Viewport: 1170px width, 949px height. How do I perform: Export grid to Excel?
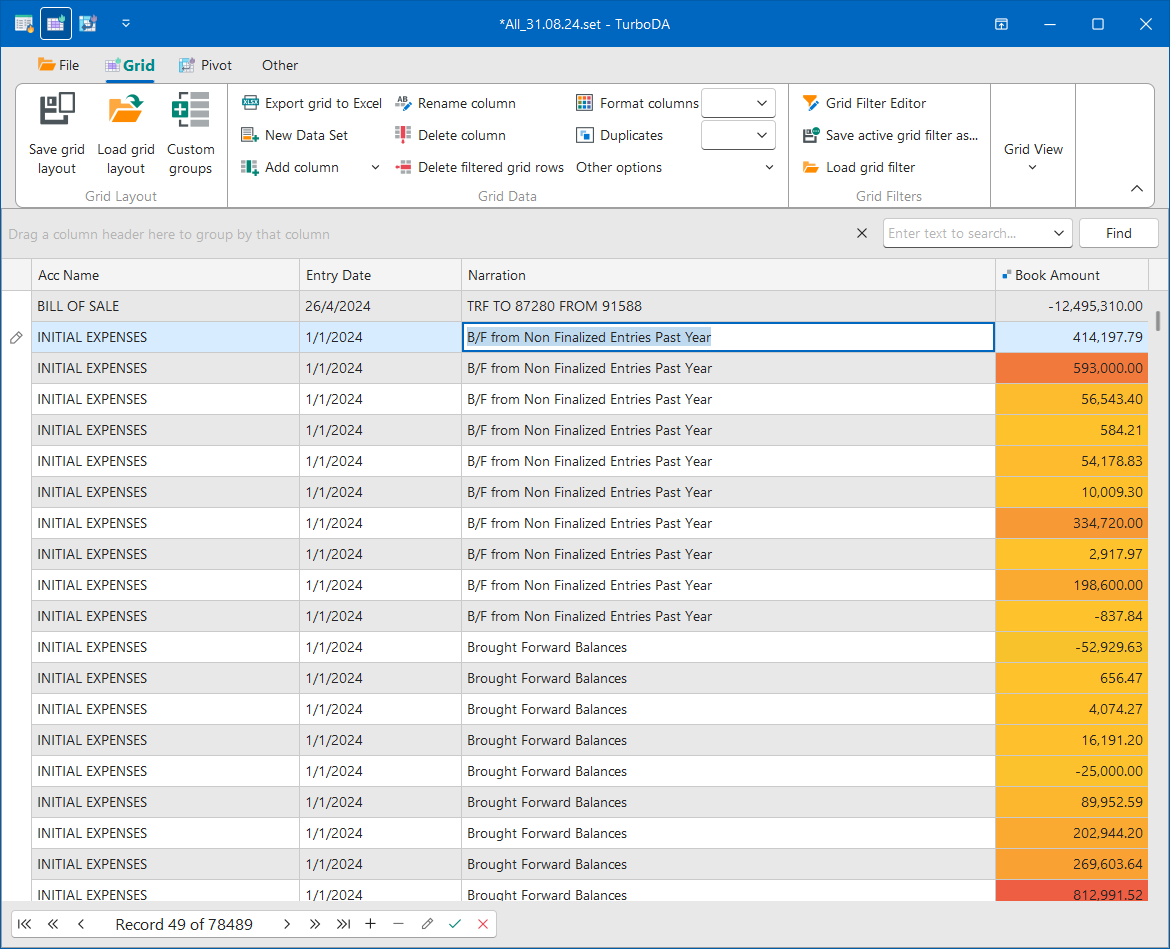(x=312, y=103)
